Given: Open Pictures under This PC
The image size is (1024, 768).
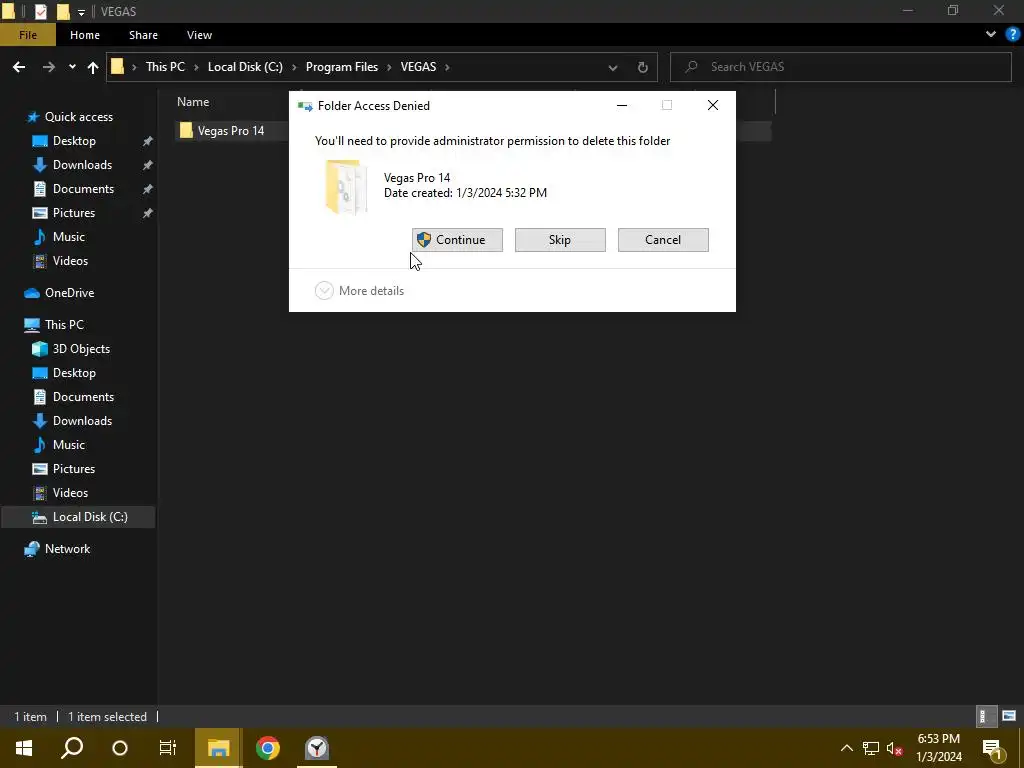Looking at the screenshot, I should coord(74,469).
